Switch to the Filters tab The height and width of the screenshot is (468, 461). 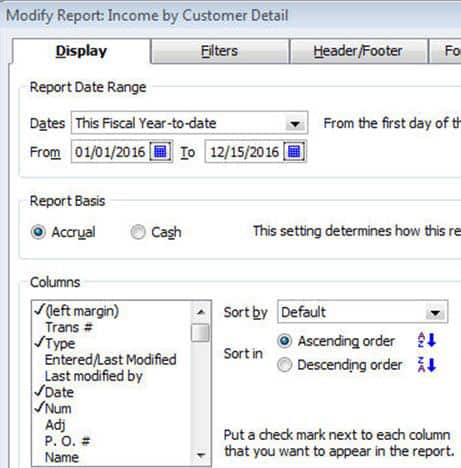(219, 51)
